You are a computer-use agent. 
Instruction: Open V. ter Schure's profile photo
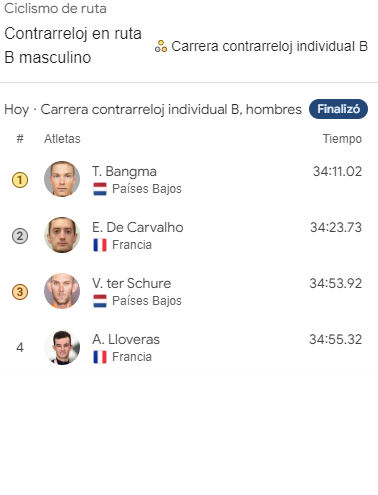tap(62, 291)
